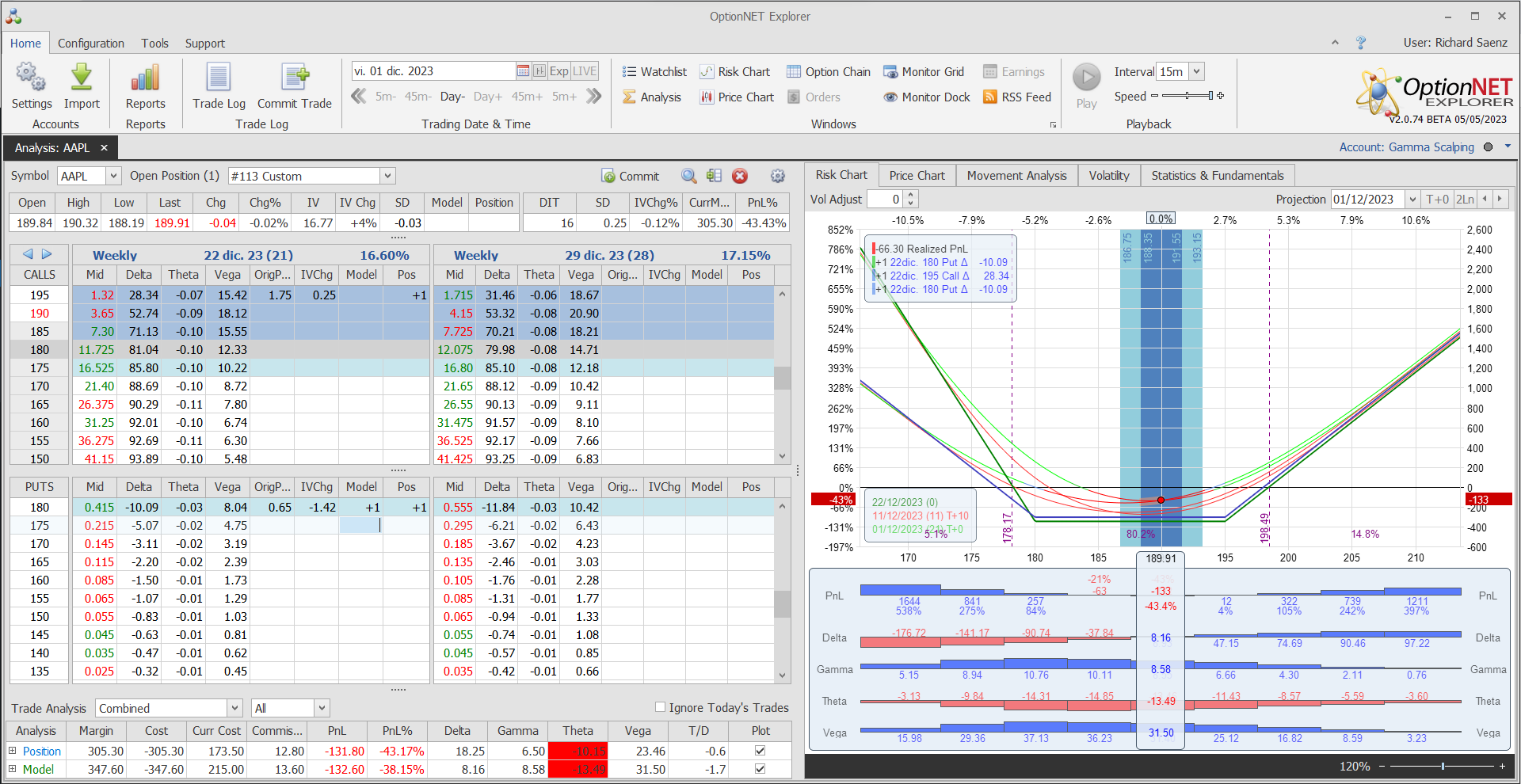This screenshot has width=1521, height=784.
Task: Open the analysis settings gear icon
Action: tap(778, 176)
